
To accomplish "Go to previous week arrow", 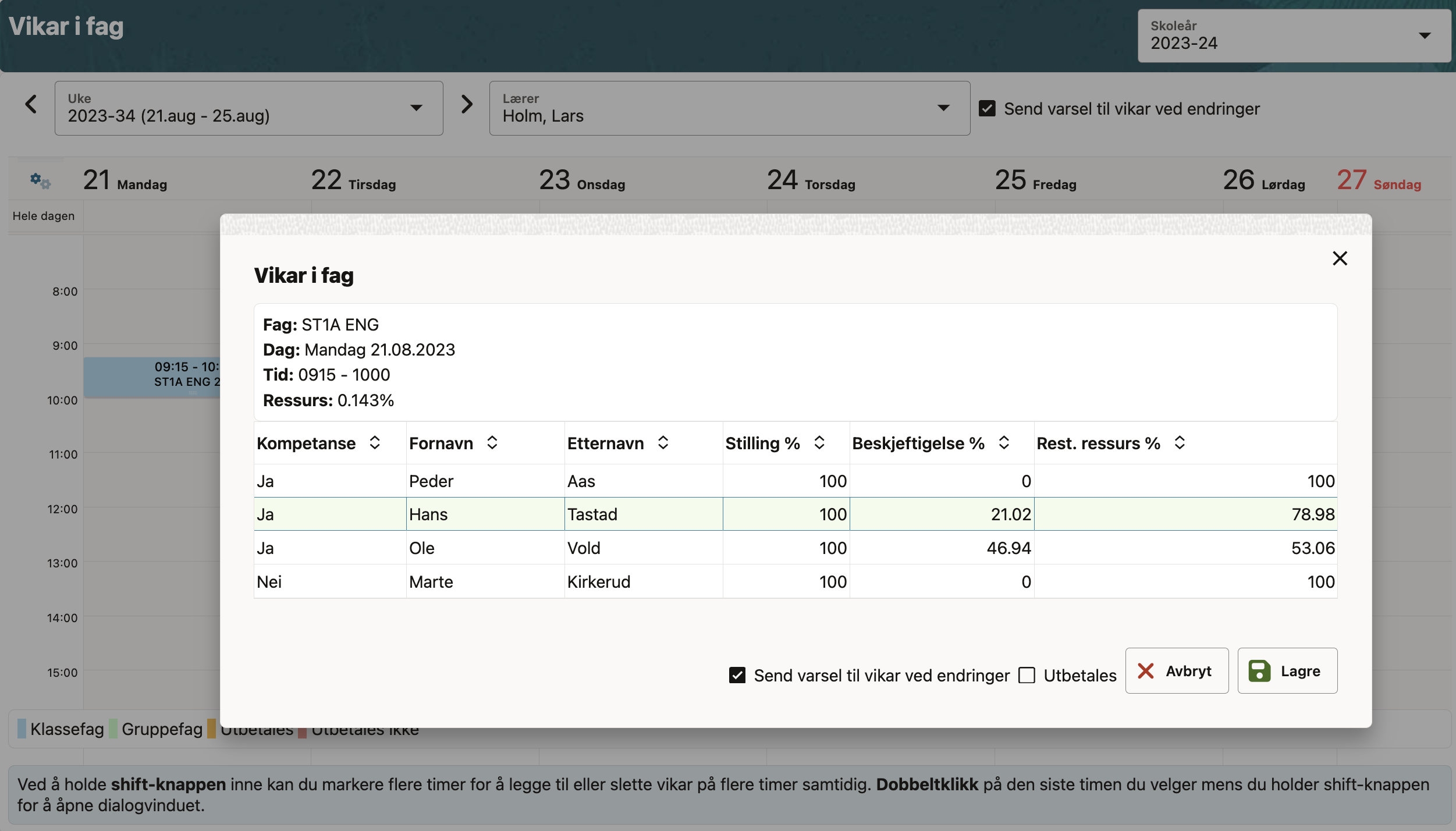I will click(x=31, y=105).
